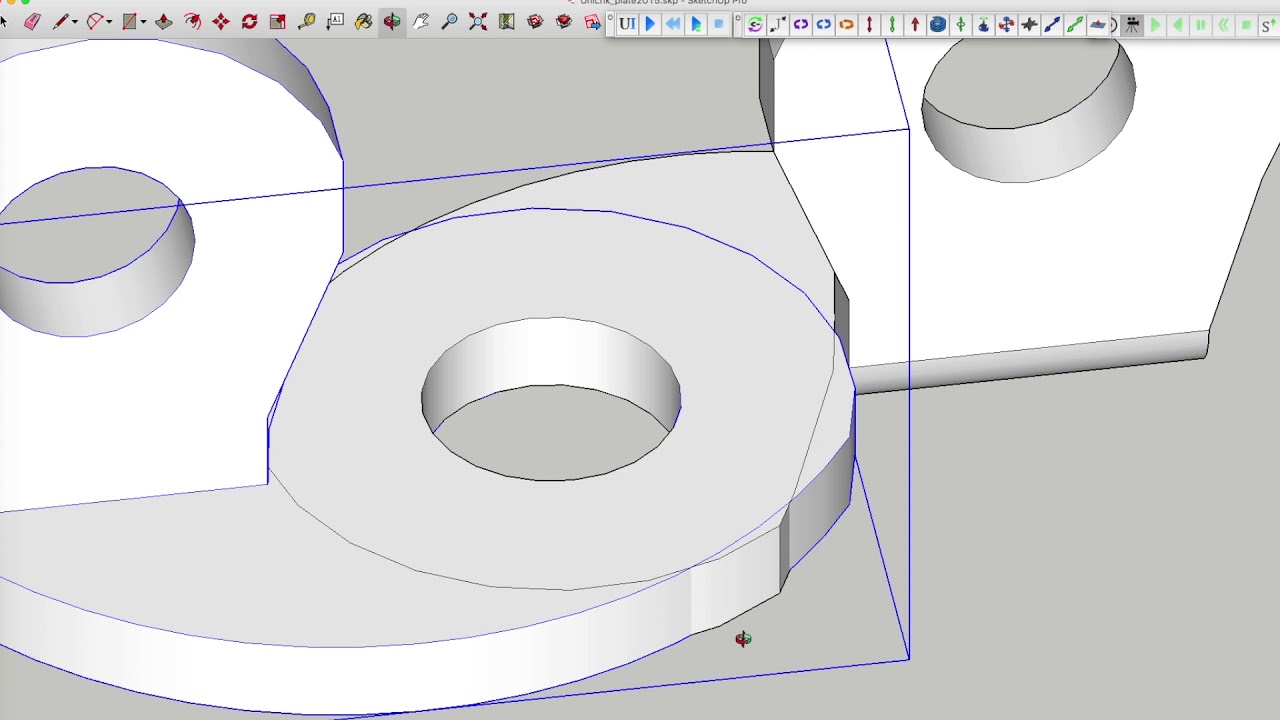Choose the Select arrow tool
The width and height of the screenshot is (1280, 720).
click(4, 21)
